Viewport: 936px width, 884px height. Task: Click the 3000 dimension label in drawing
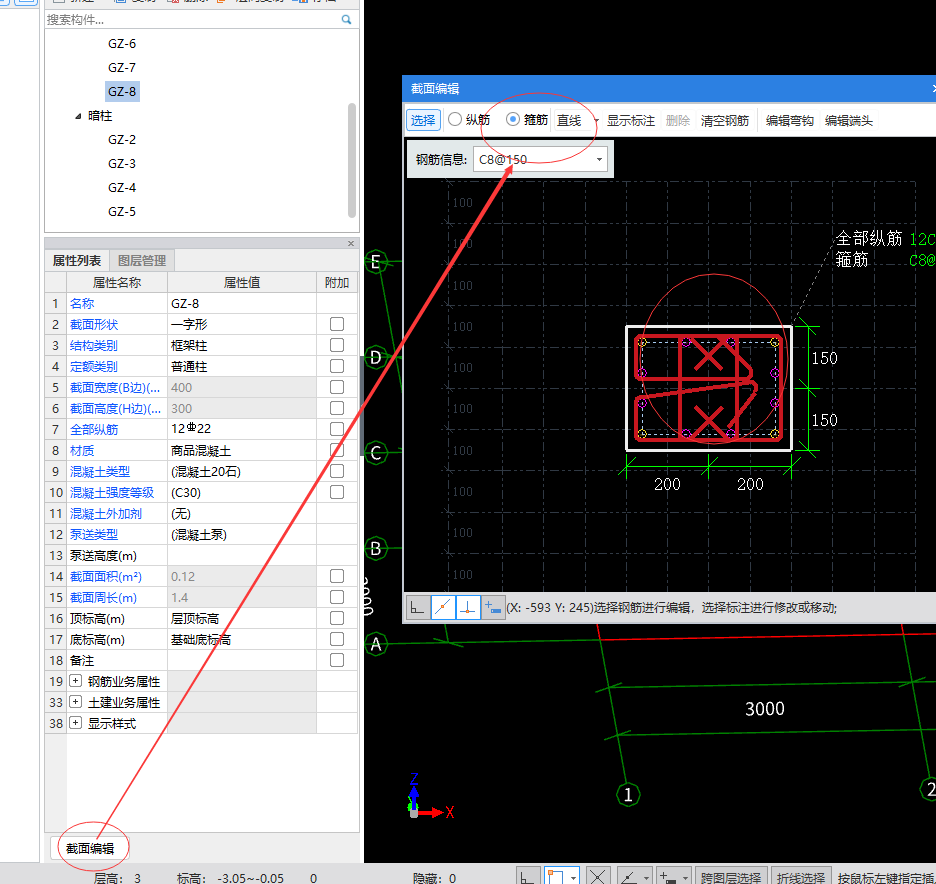pos(764,709)
